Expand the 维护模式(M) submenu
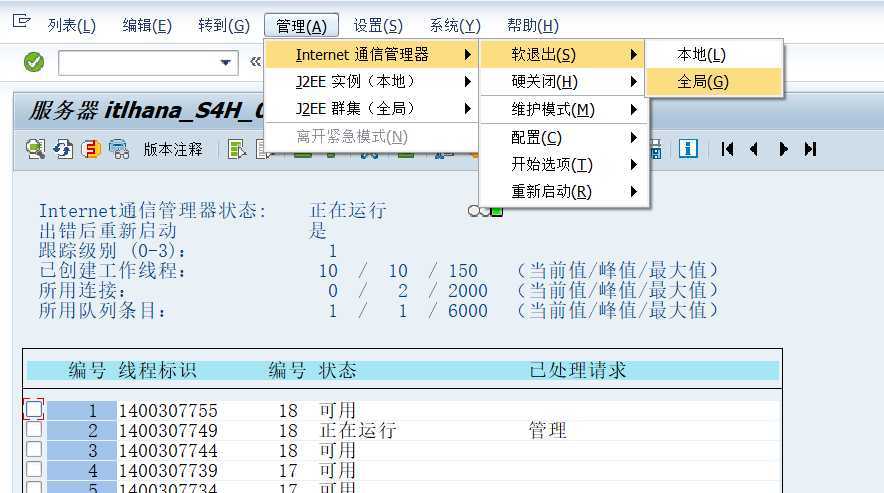The width and height of the screenshot is (884, 493). (562, 109)
